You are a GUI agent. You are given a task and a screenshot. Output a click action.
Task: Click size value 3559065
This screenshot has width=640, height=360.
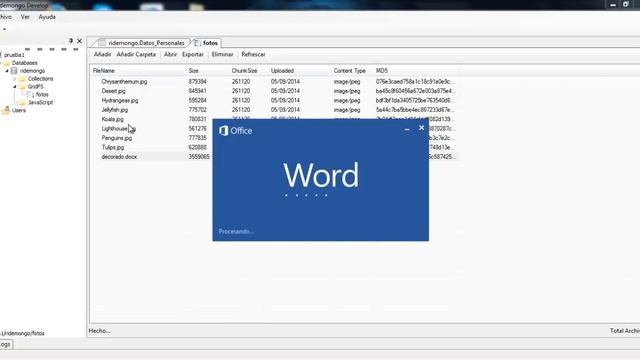tap(199, 157)
